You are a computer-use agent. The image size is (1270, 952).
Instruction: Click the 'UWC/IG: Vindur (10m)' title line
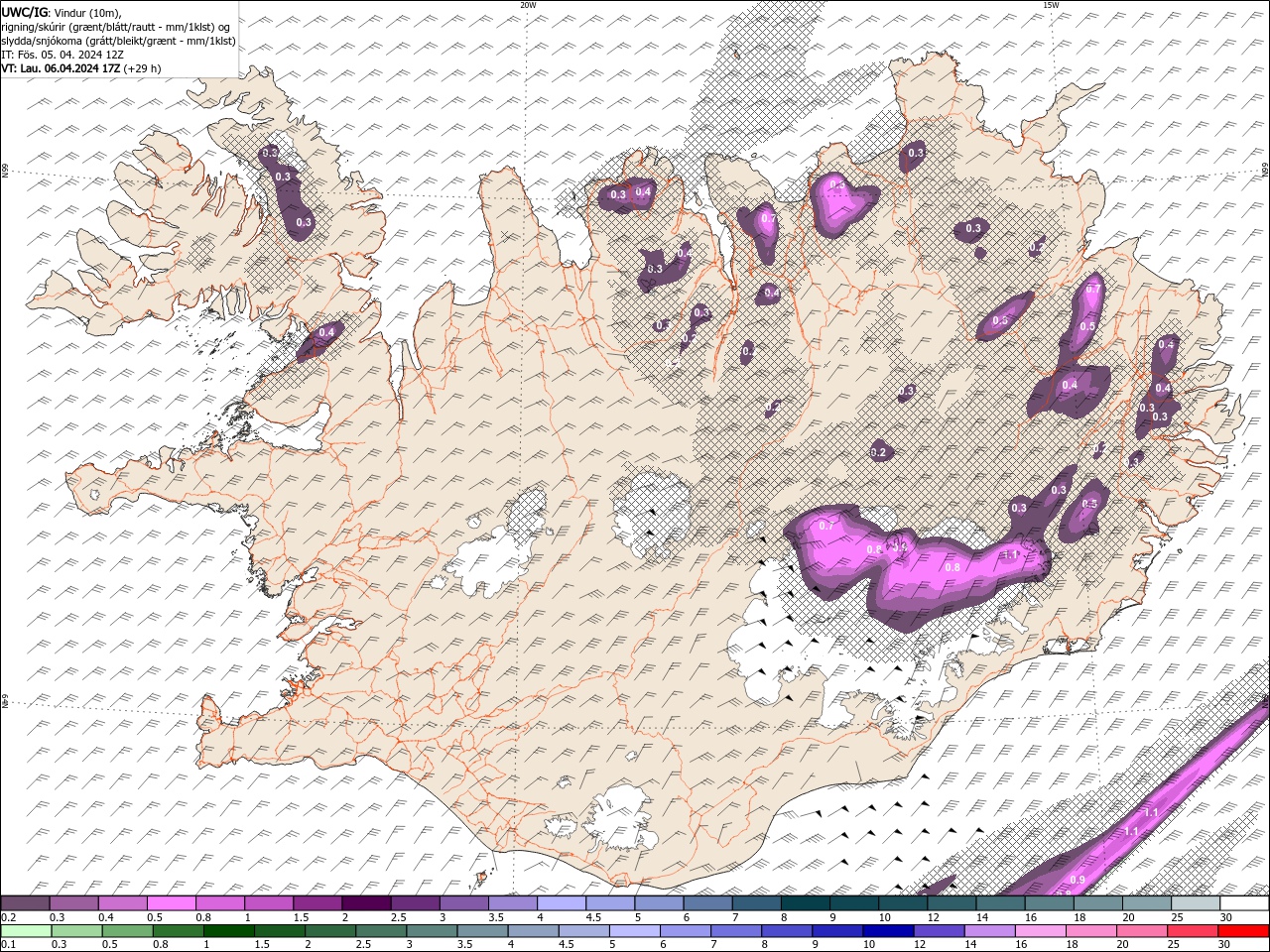(x=61, y=12)
